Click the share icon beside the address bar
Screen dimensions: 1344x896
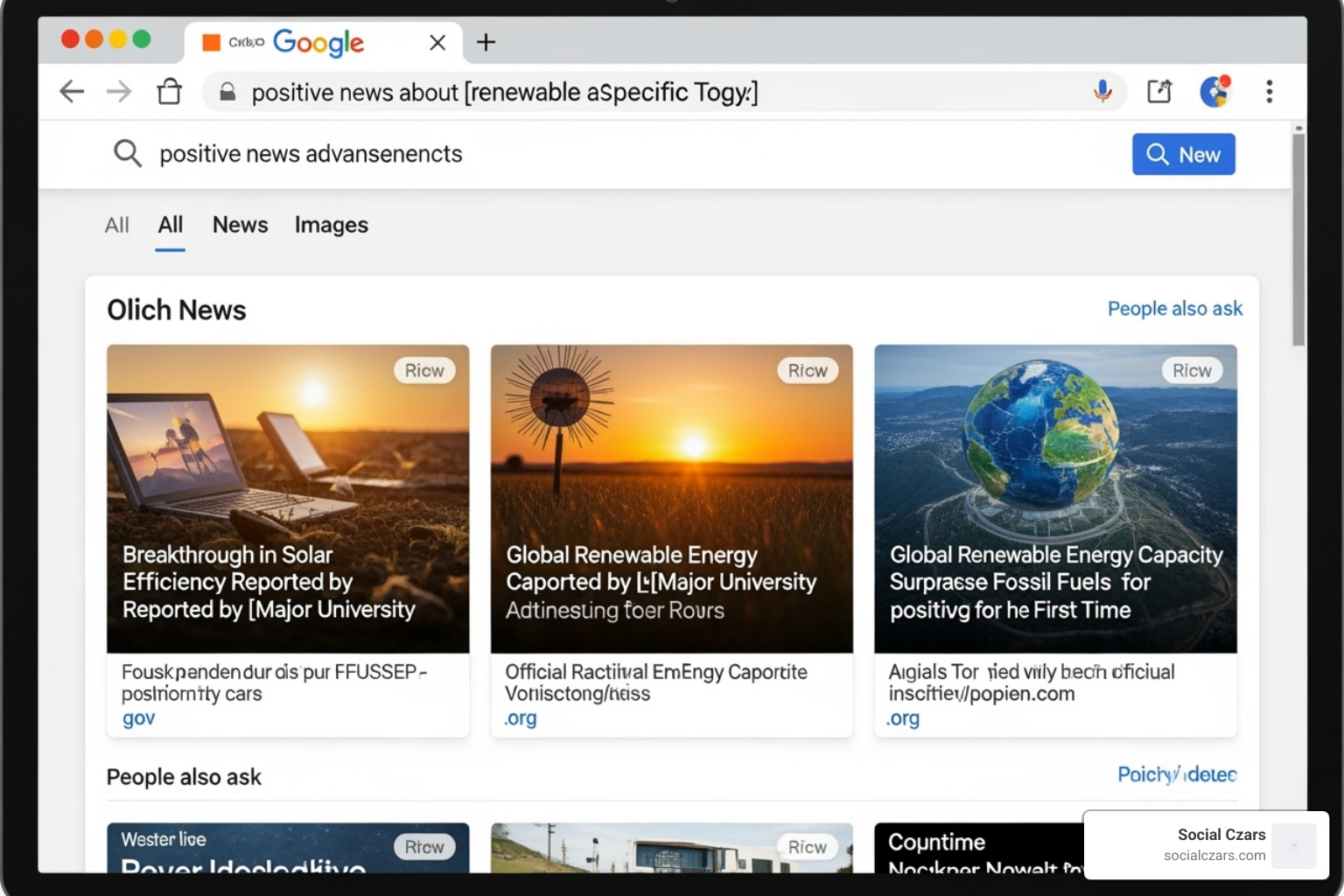(x=1159, y=91)
